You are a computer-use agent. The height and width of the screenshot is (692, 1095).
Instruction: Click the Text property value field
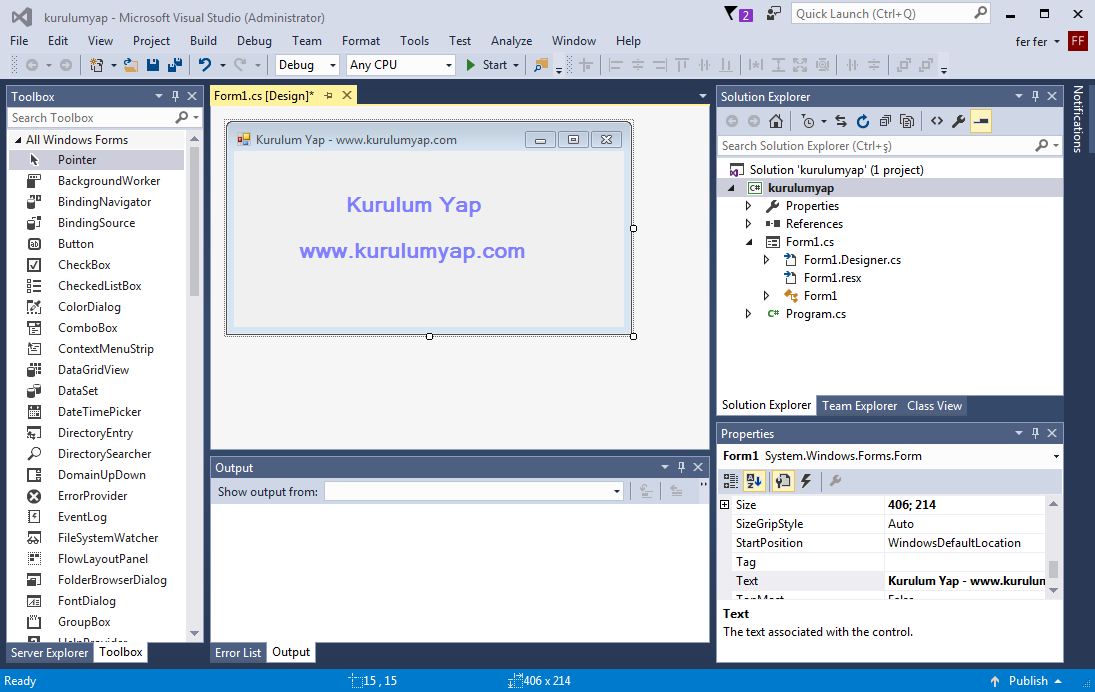coord(965,581)
